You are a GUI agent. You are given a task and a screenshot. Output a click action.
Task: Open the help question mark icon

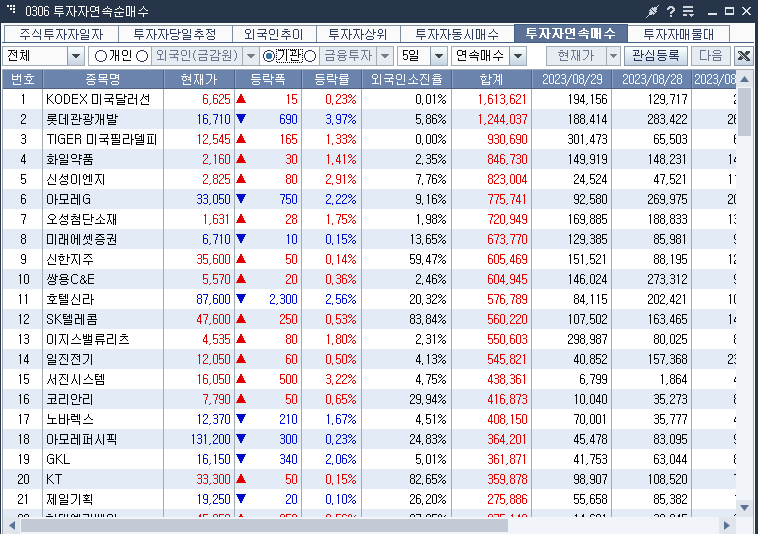pyautogui.click(x=671, y=11)
